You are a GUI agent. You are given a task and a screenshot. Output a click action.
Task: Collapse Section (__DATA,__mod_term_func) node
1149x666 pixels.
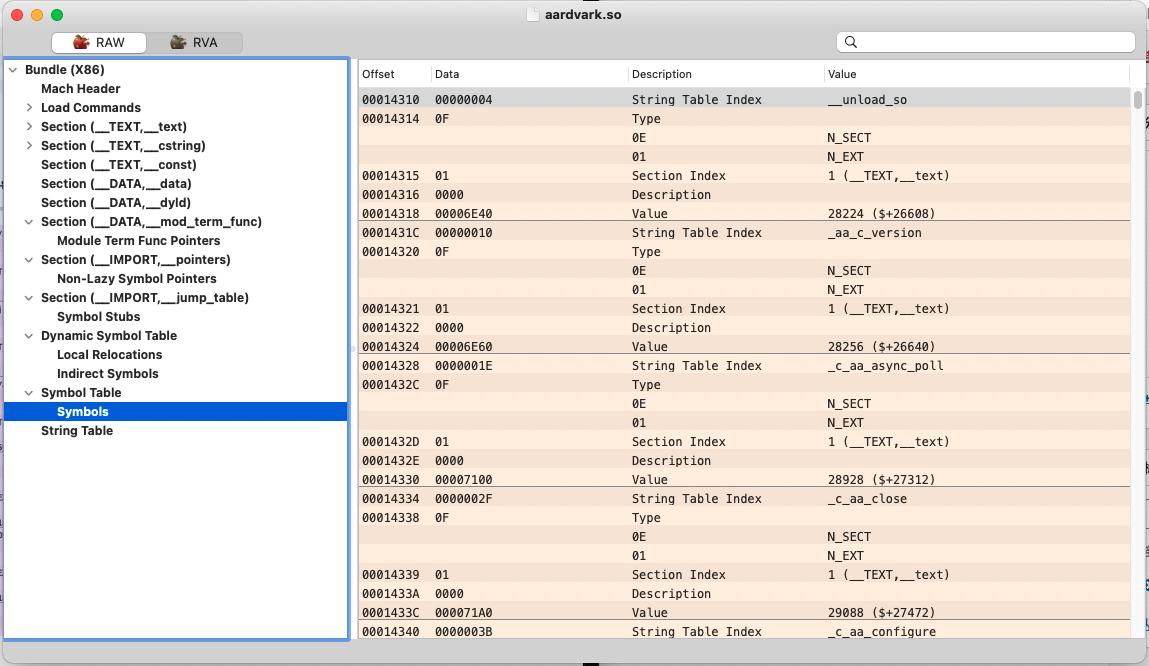coord(29,222)
